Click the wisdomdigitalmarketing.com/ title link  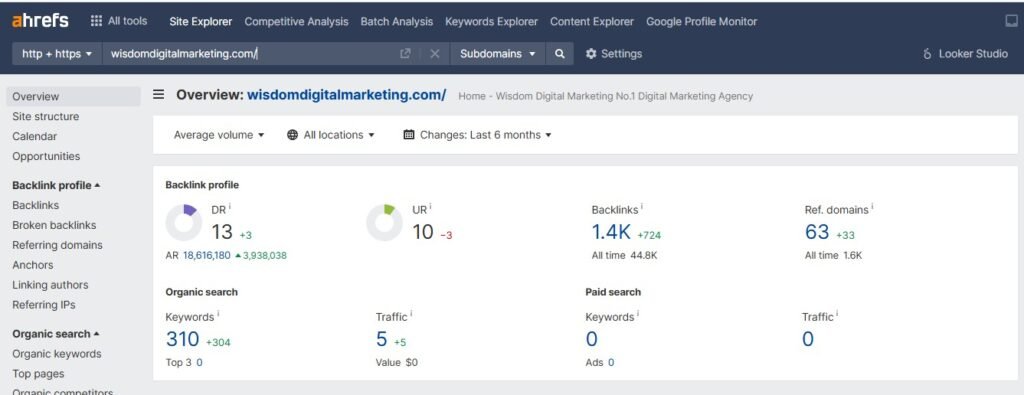346,95
